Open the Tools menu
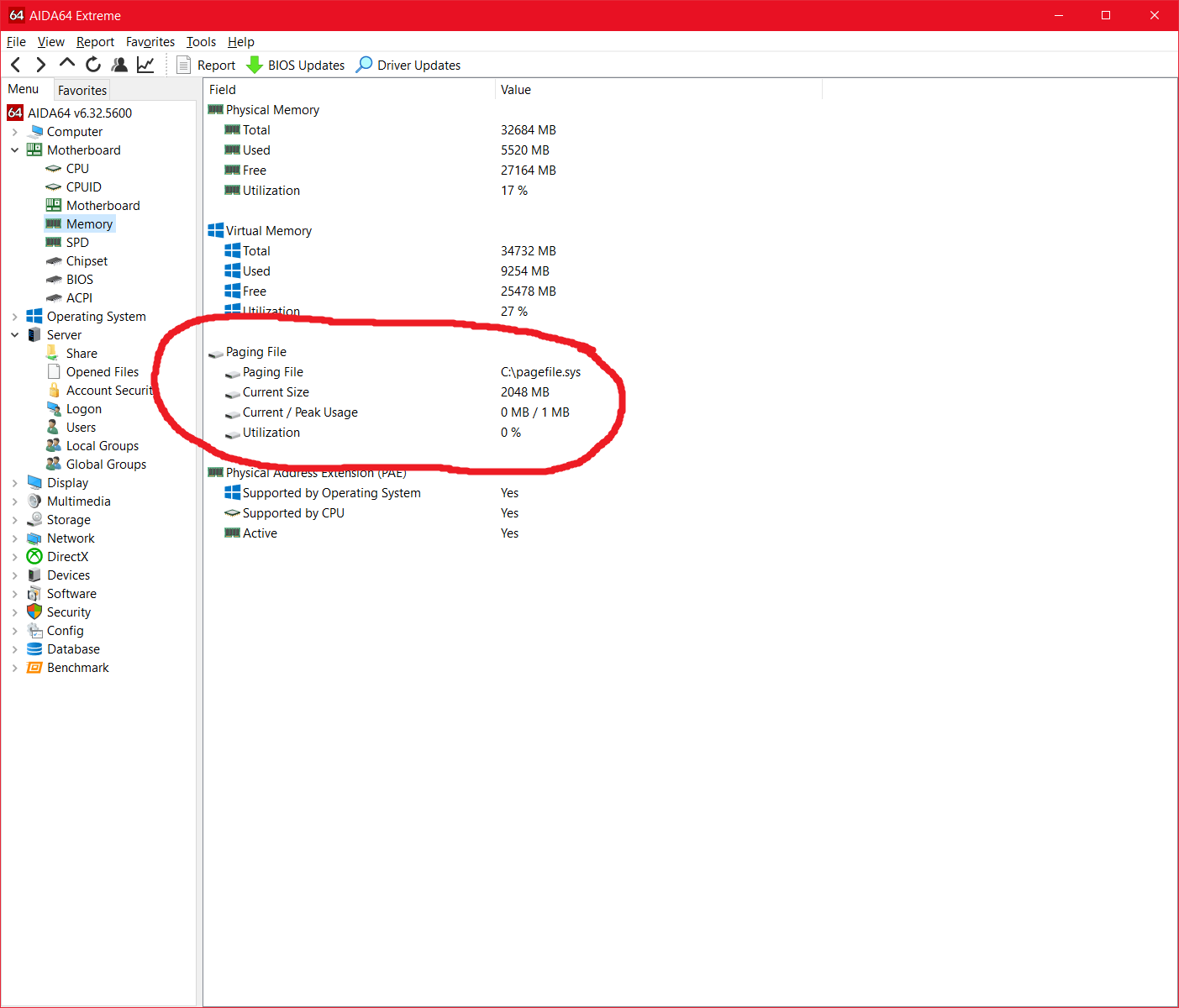 (x=201, y=41)
